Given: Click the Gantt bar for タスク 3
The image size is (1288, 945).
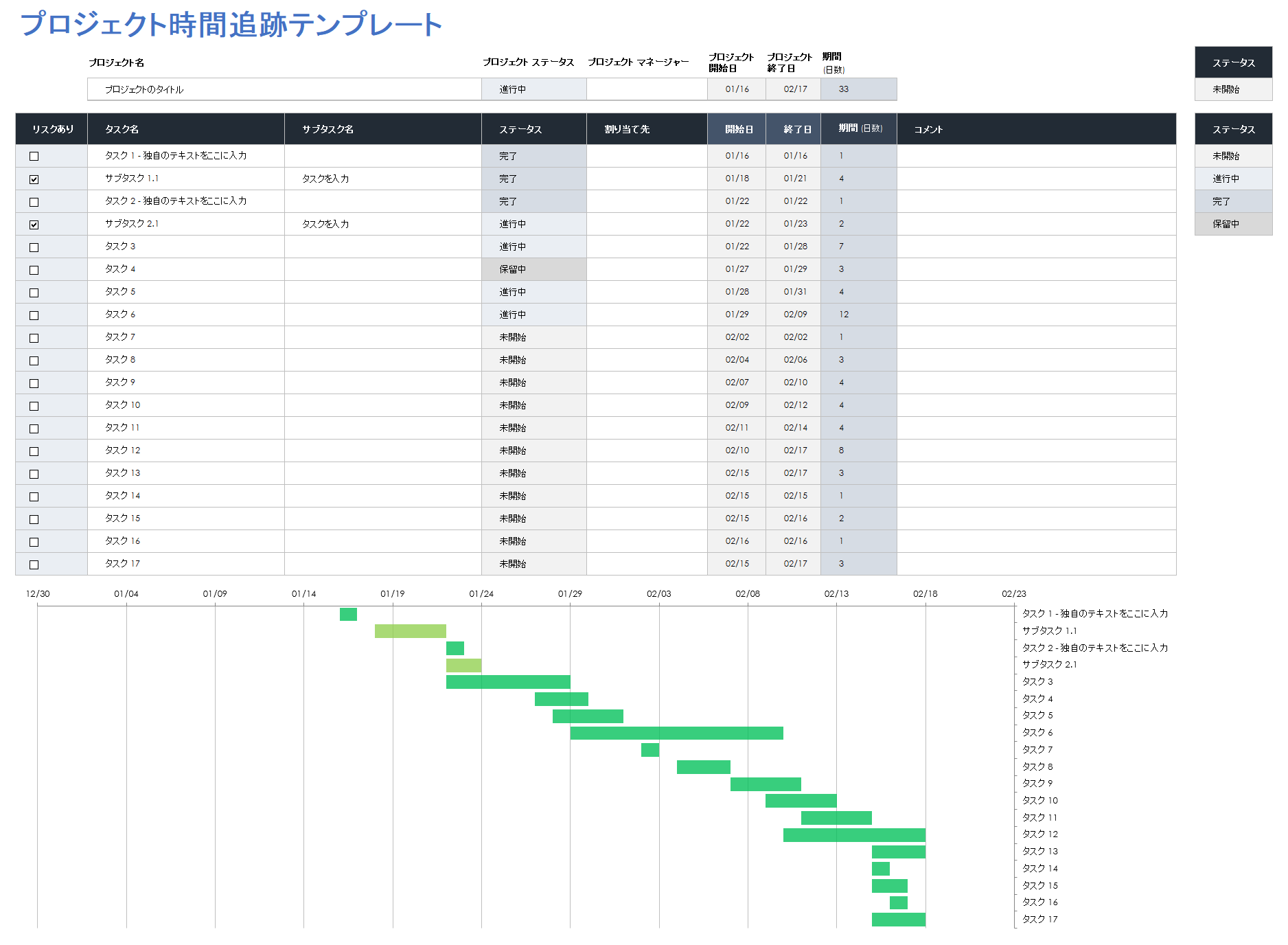Looking at the screenshot, I should pos(508,682).
